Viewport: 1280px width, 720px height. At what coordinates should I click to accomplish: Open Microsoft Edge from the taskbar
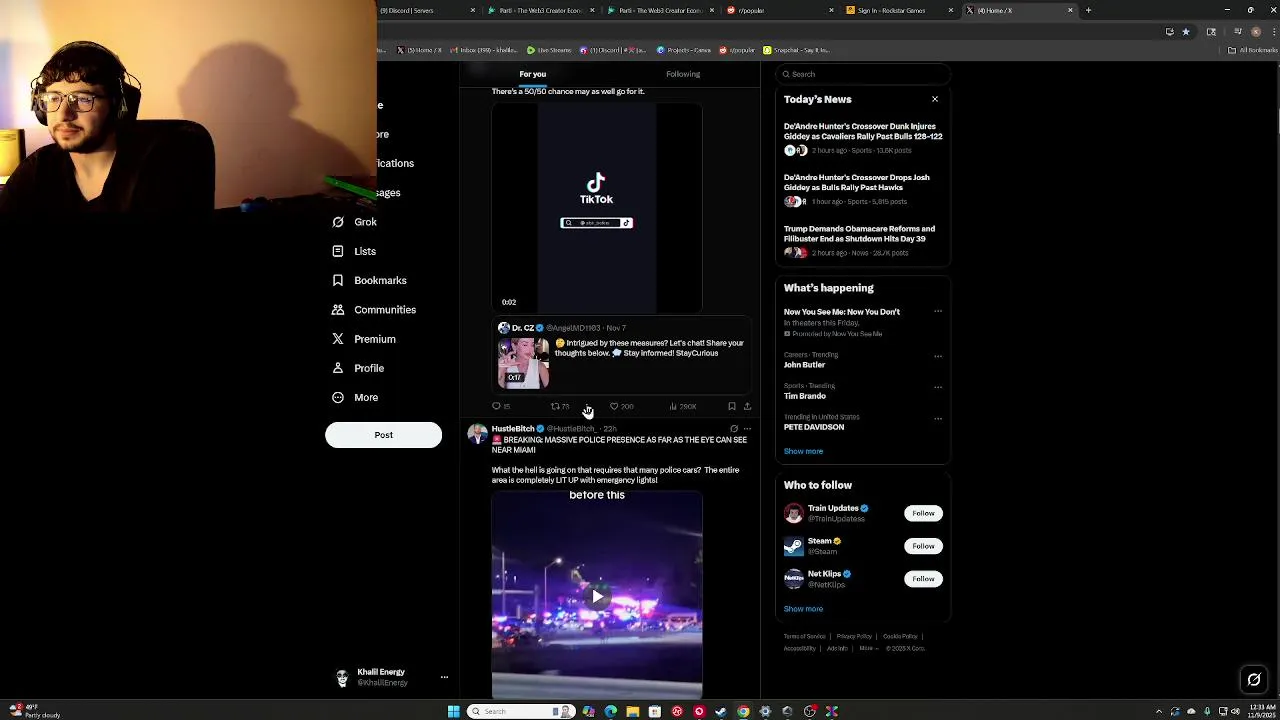pyautogui.click(x=610, y=711)
